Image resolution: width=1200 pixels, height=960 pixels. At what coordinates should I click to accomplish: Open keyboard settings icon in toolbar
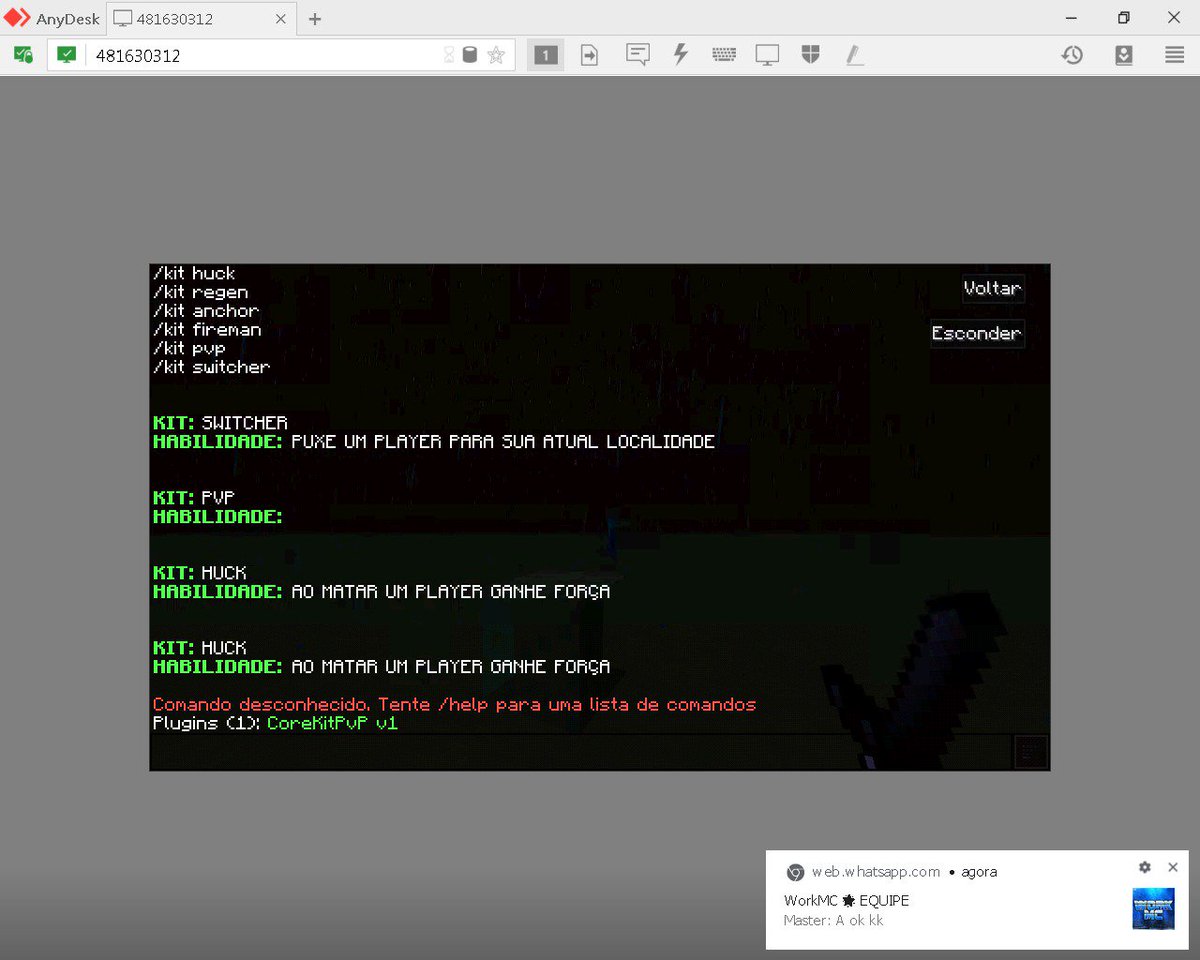(x=724, y=55)
